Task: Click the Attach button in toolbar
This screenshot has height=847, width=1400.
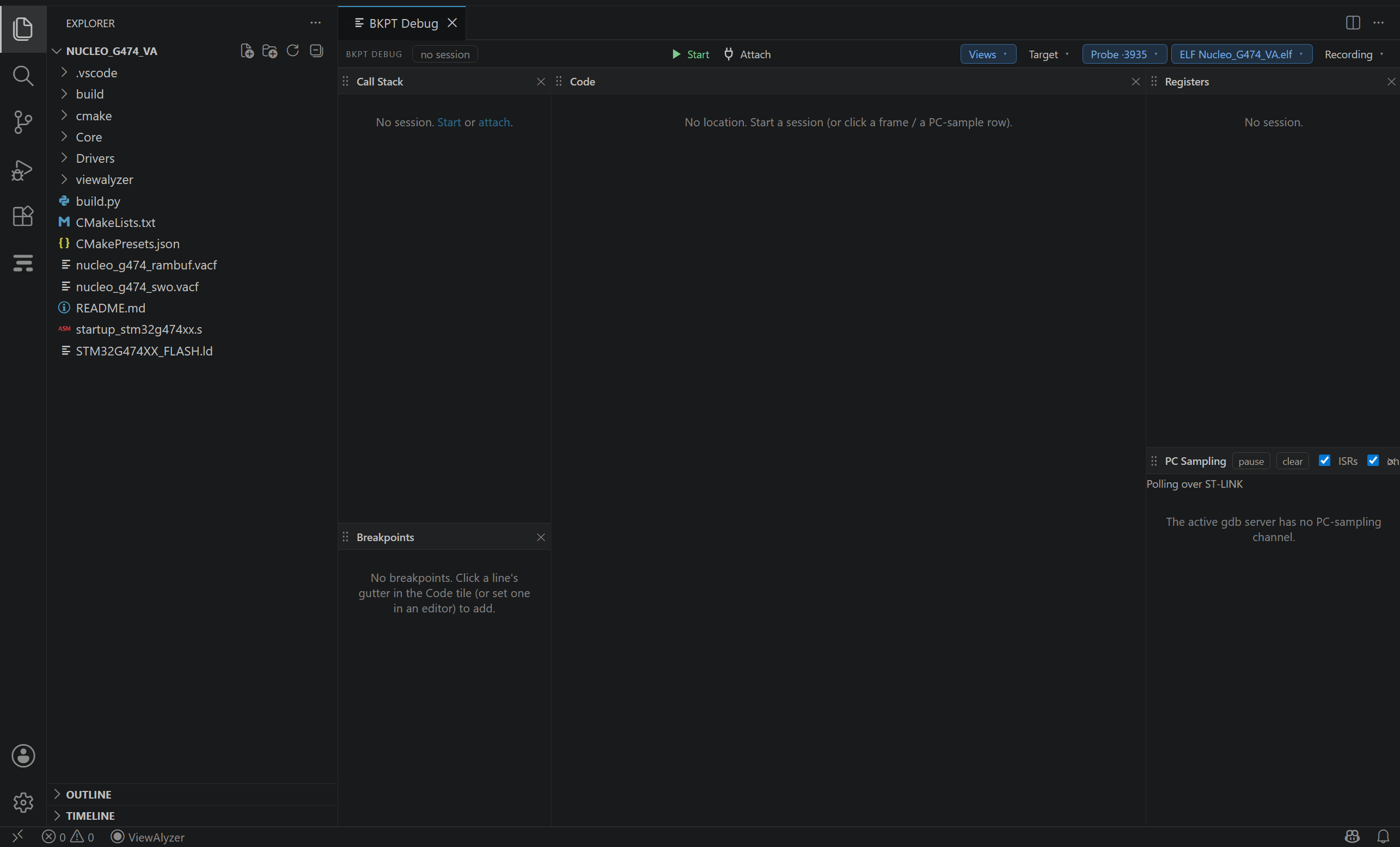Action: click(748, 54)
